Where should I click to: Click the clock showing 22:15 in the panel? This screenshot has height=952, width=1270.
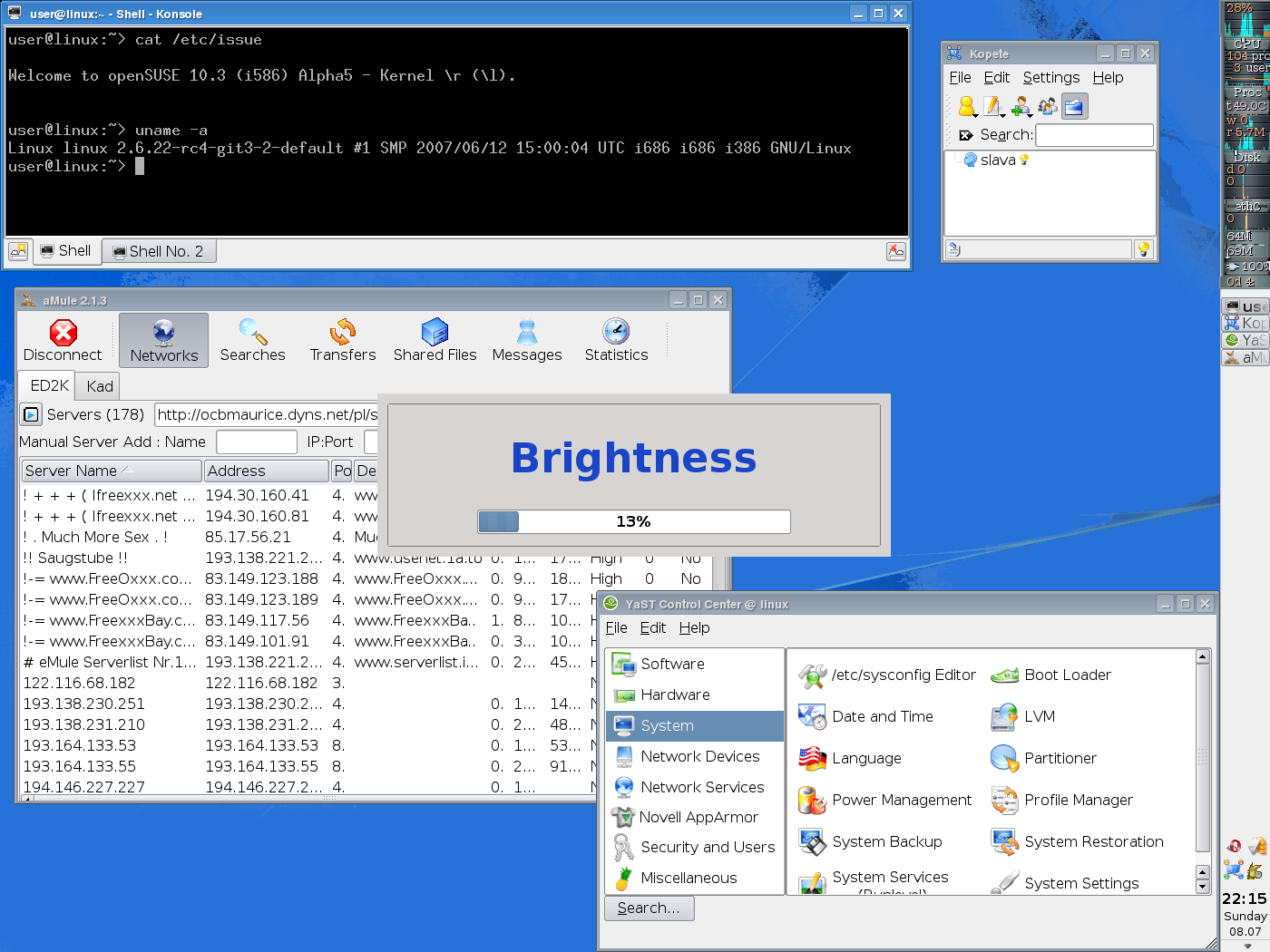point(1244,899)
